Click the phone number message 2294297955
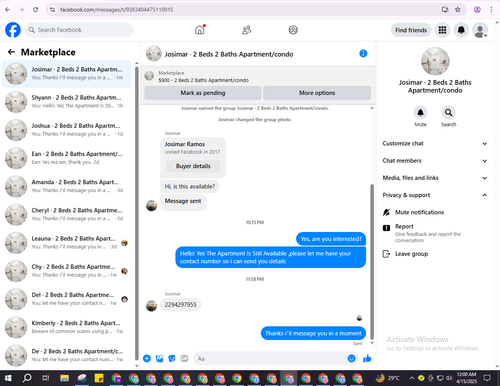The width and height of the screenshot is (500, 386). 180,305
